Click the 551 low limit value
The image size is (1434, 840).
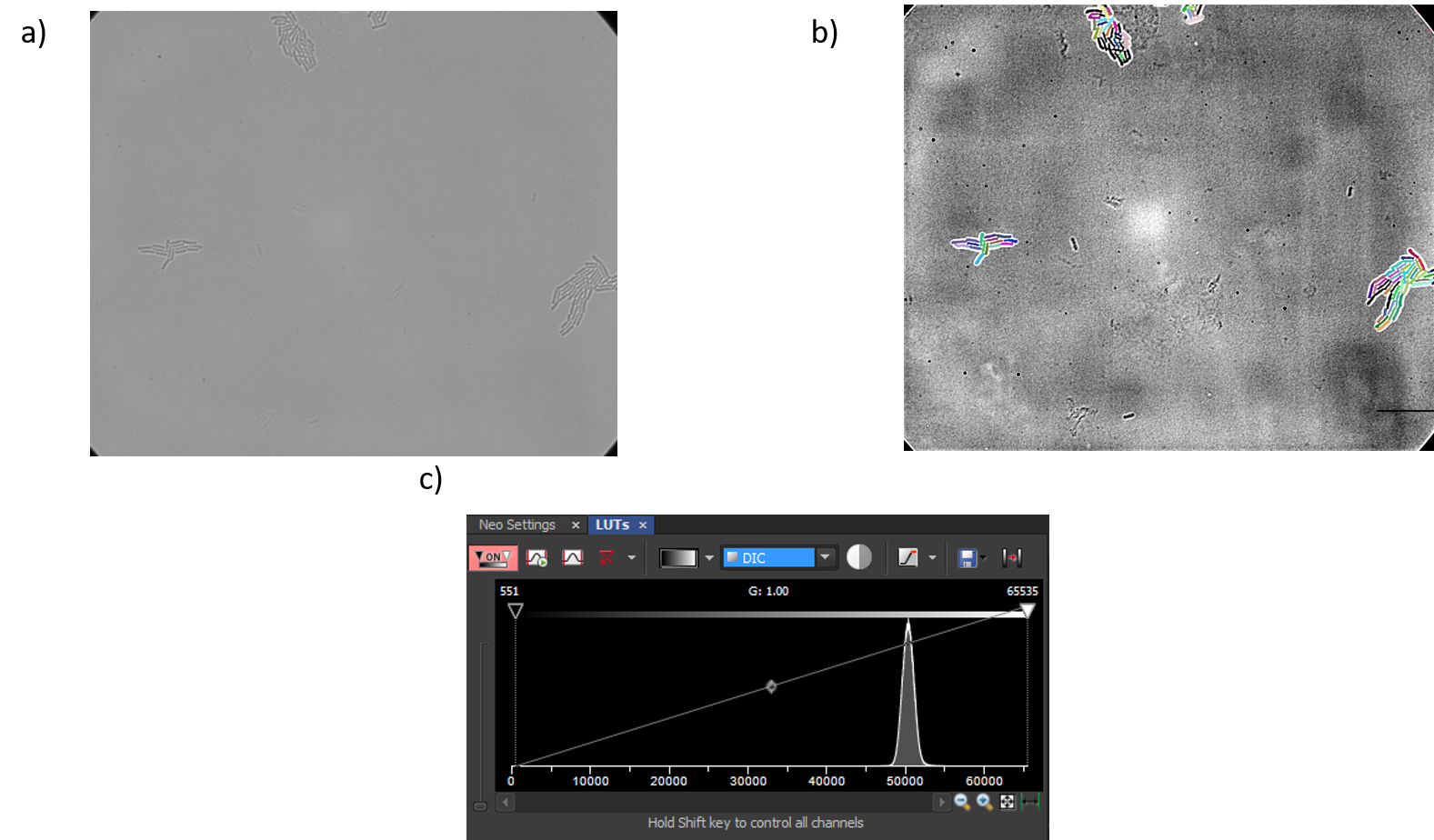[509, 591]
